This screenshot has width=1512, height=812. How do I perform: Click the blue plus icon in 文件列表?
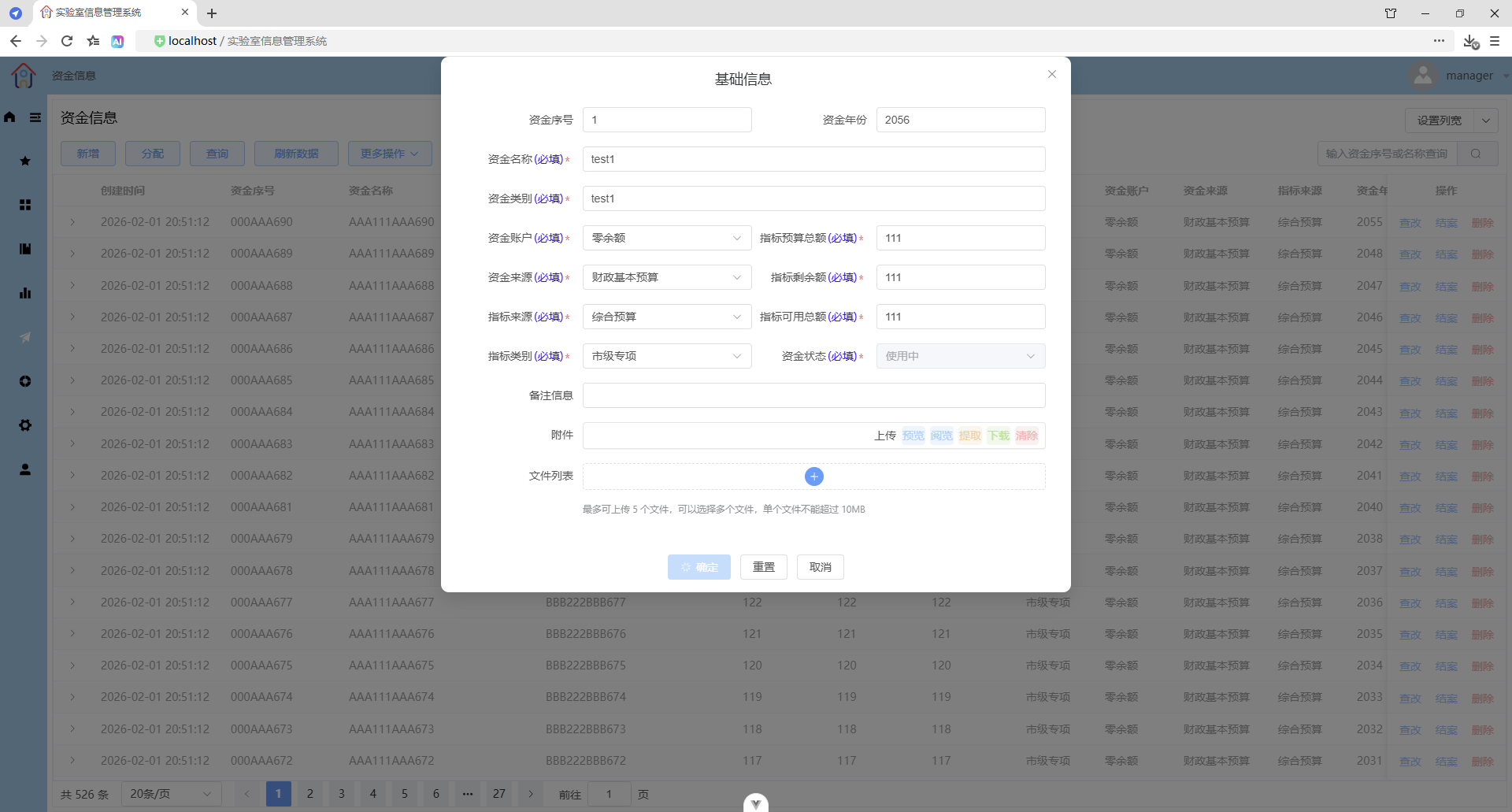point(813,476)
